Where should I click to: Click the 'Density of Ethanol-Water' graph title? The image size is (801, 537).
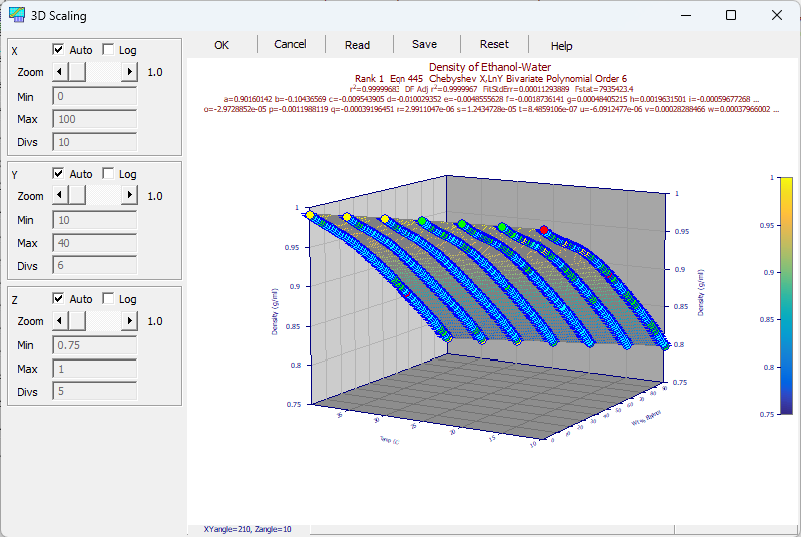tap(490, 67)
